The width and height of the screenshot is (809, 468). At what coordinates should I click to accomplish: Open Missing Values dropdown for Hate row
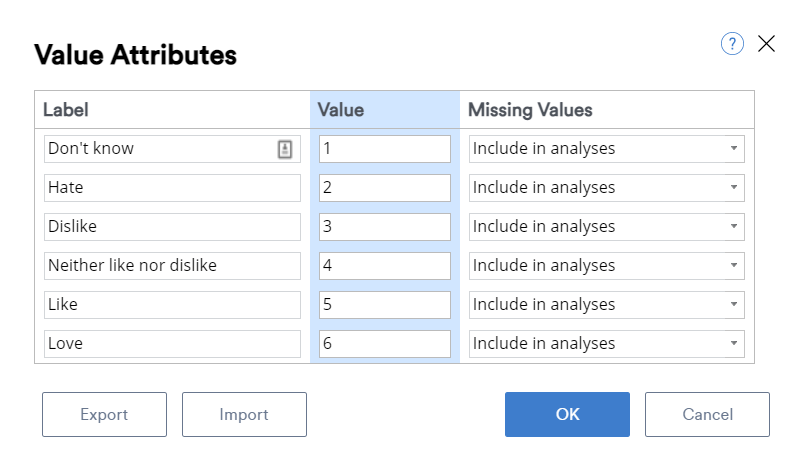606,188
